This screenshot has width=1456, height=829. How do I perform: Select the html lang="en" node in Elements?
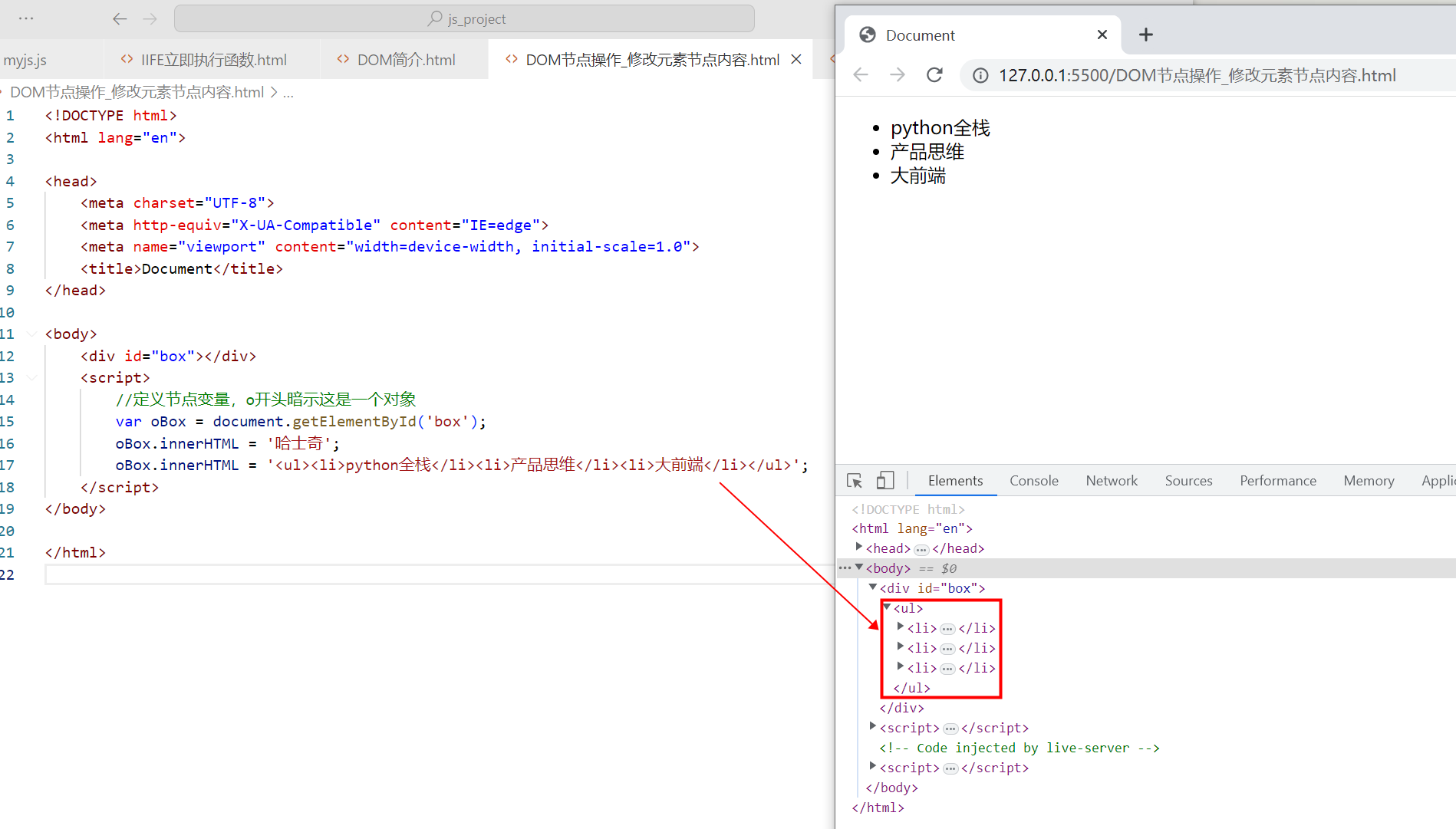click(x=912, y=528)
